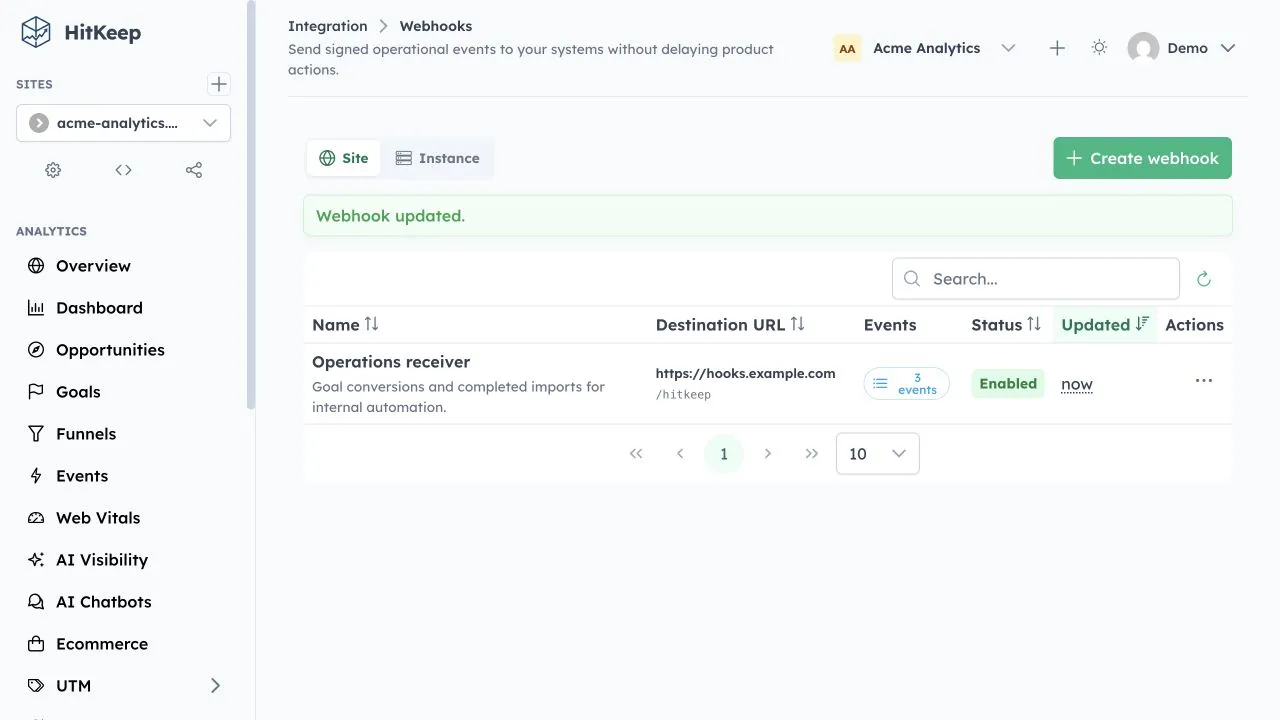This screenshot has width=1280, height=720.
Task: Go to last page of results
Action: [812, 454]
